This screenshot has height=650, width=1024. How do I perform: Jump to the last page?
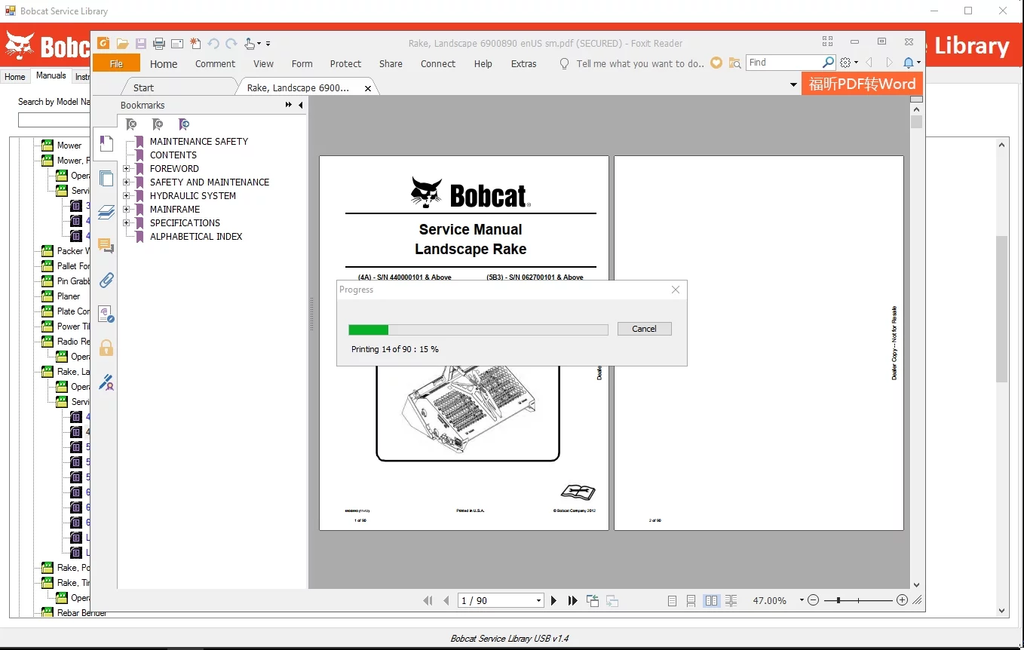(573, 601)
